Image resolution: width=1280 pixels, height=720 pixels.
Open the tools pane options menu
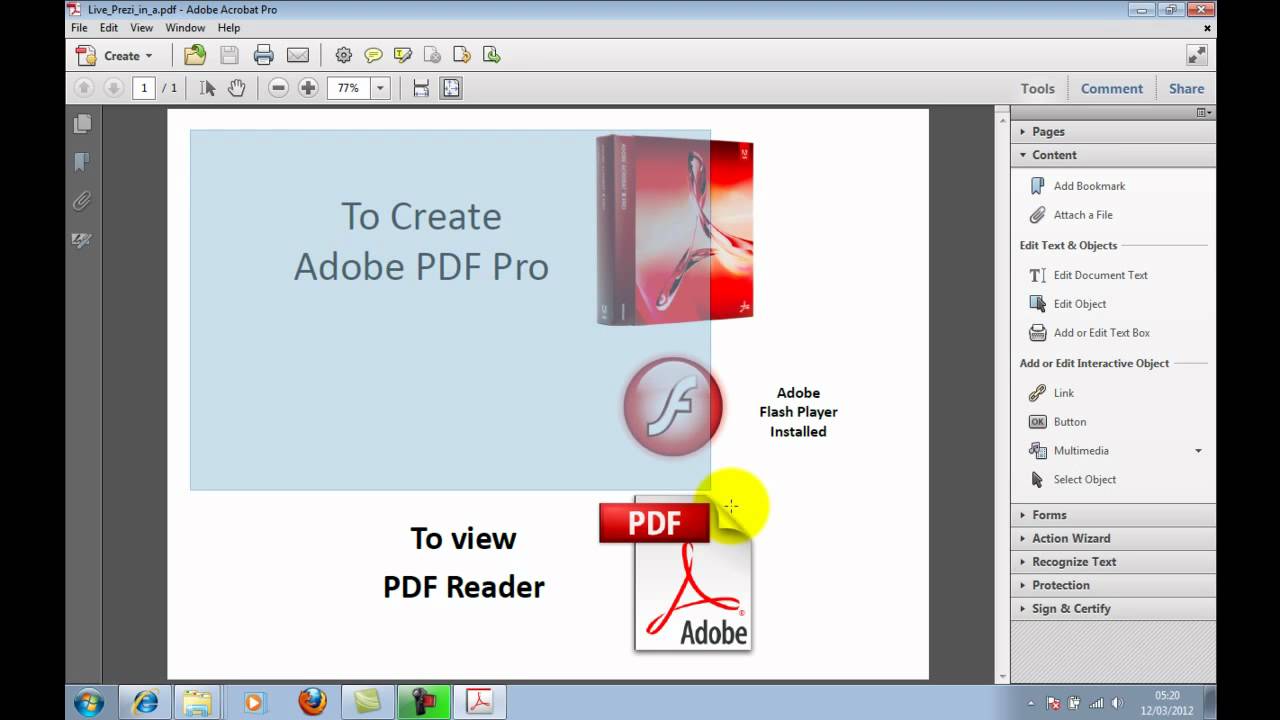[x=1204, y=113]
